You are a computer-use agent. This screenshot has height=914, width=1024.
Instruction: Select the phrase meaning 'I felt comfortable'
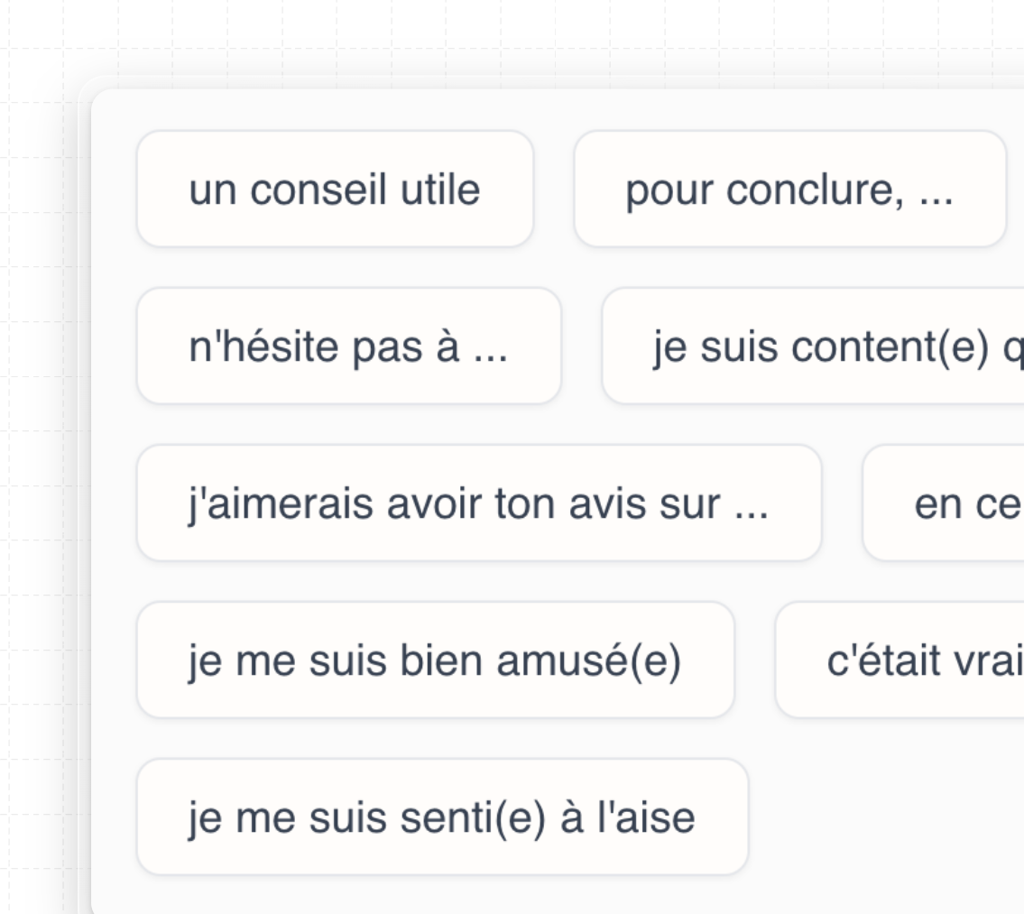pos(442,817)
